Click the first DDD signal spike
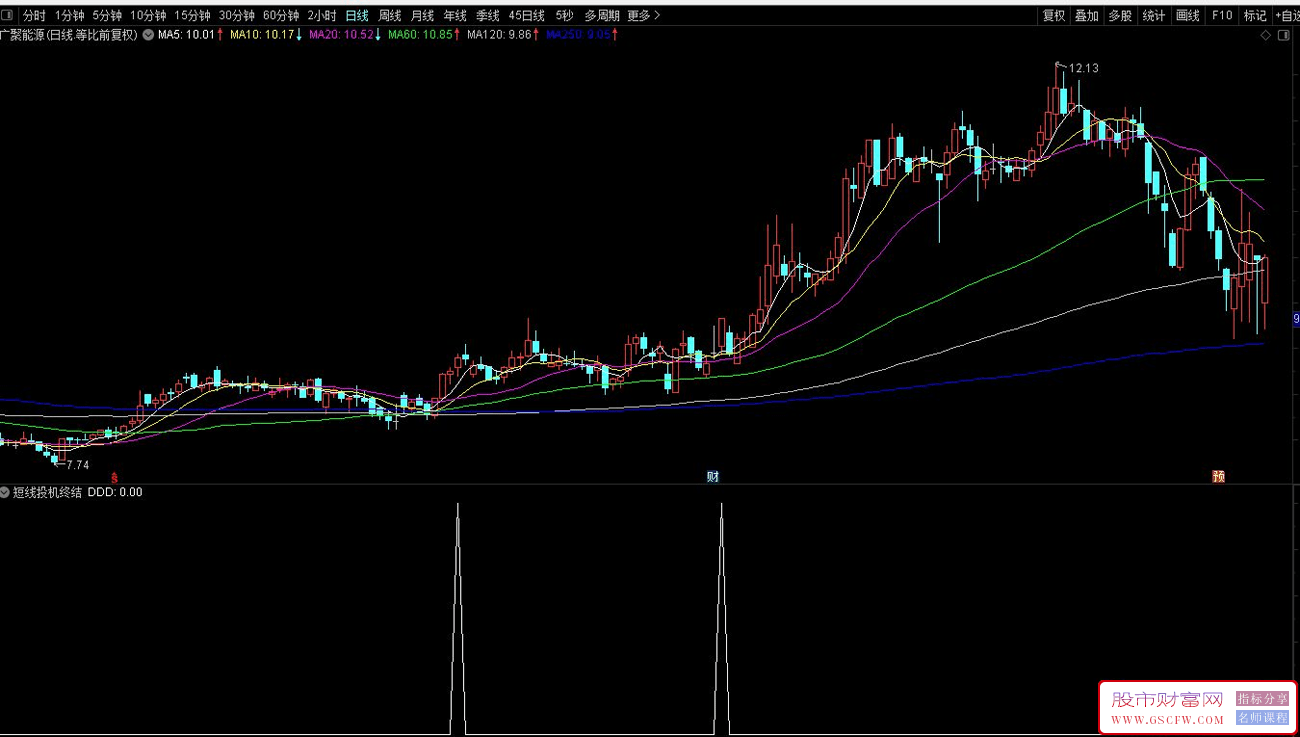The height and width of the screenshot is (737, 1300). (458, 618)
